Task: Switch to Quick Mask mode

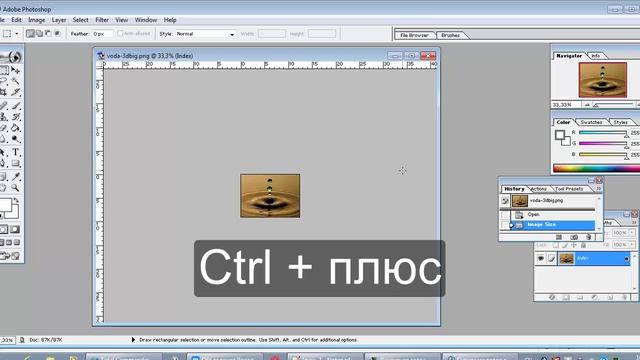Action: (x=15, y=229)
